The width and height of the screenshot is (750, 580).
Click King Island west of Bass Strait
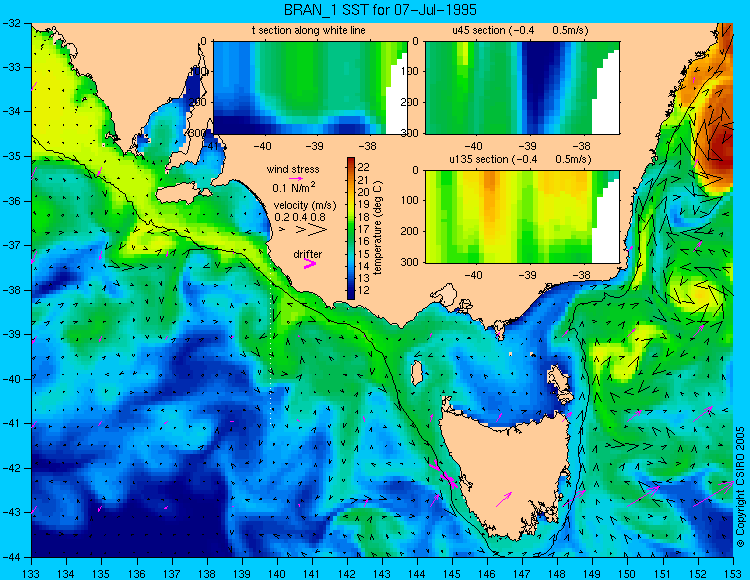coord(417,373)
